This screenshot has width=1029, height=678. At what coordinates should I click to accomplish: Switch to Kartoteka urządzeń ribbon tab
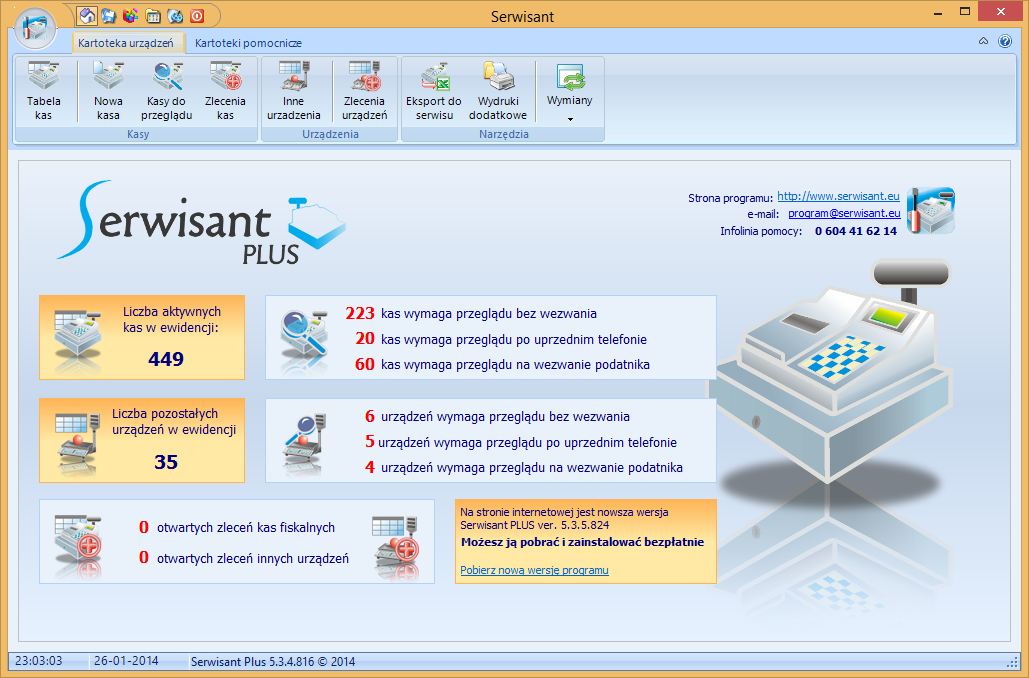126,43
